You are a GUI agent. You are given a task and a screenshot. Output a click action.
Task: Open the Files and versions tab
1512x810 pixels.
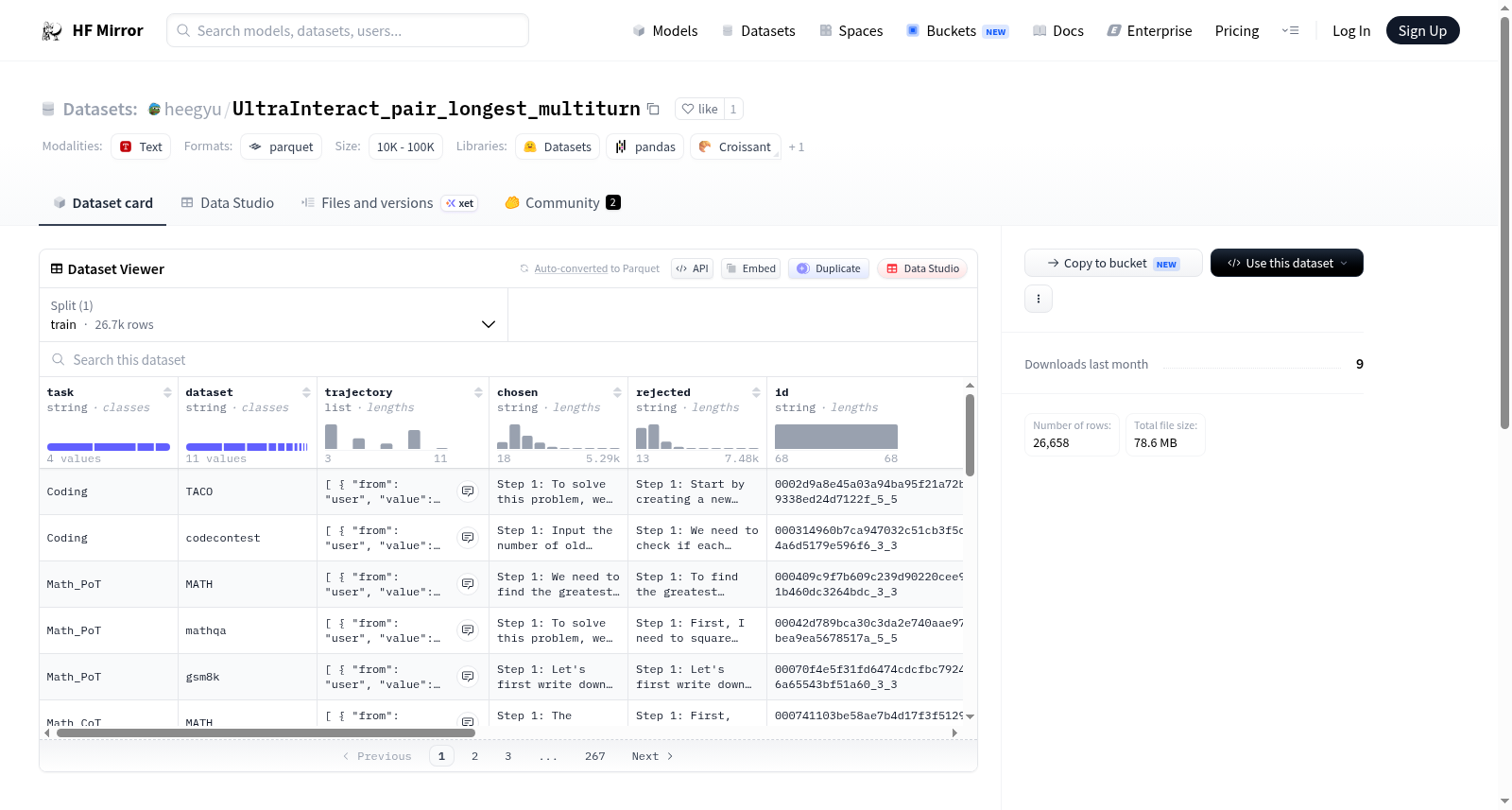[x=389, y=203]
